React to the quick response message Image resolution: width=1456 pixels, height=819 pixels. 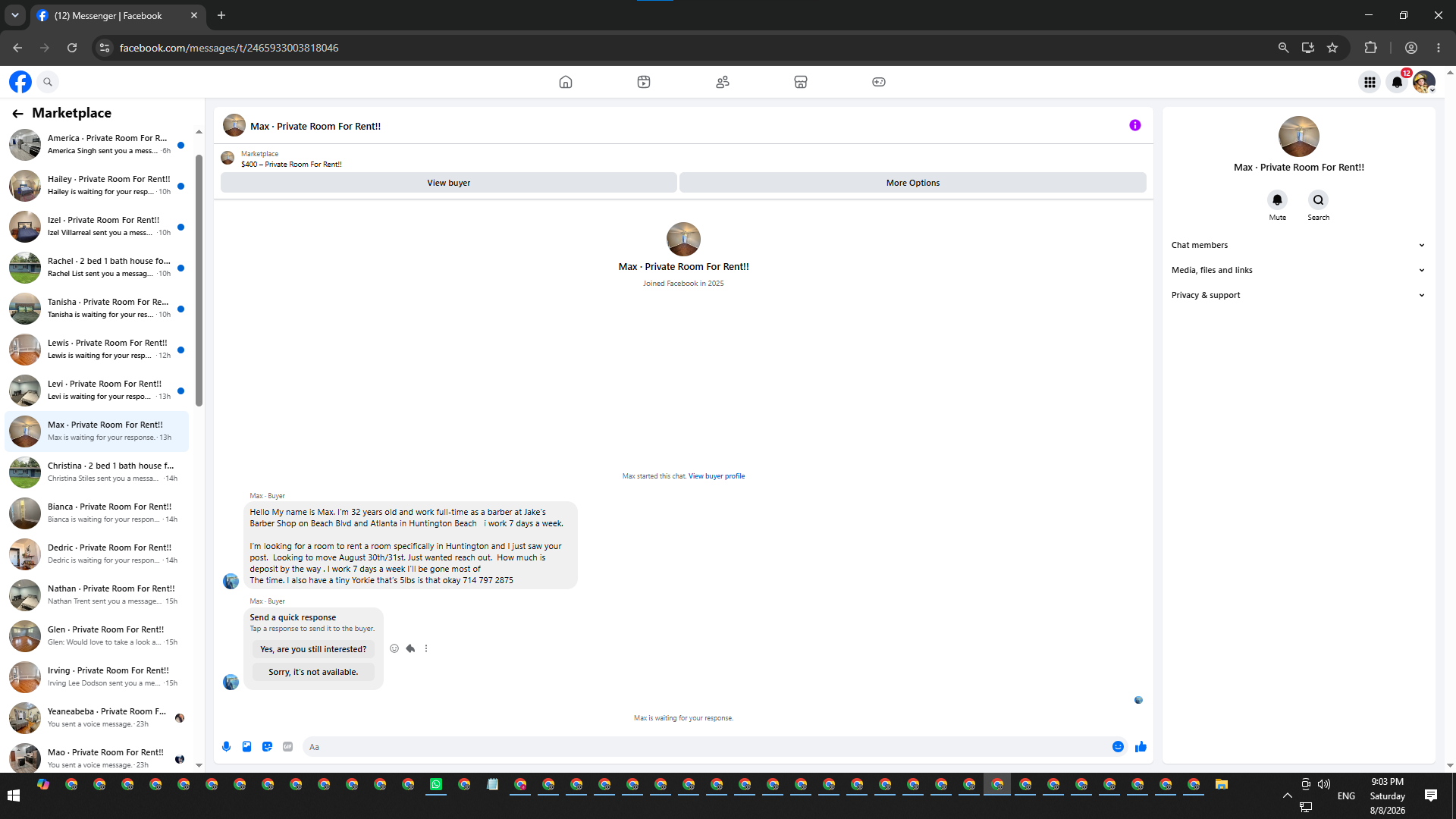click(394, 649)
